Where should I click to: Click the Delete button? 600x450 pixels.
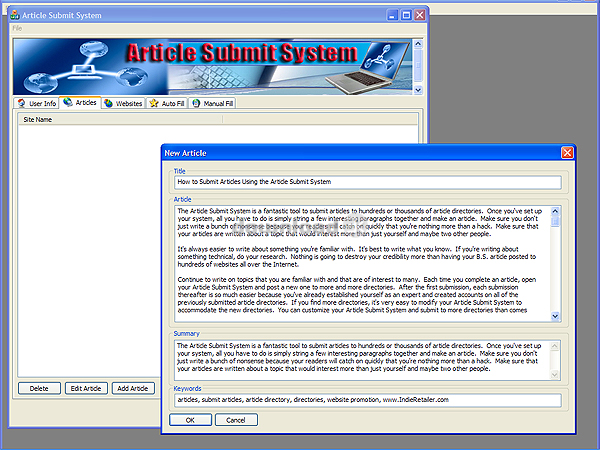click(x=39, y=388)
